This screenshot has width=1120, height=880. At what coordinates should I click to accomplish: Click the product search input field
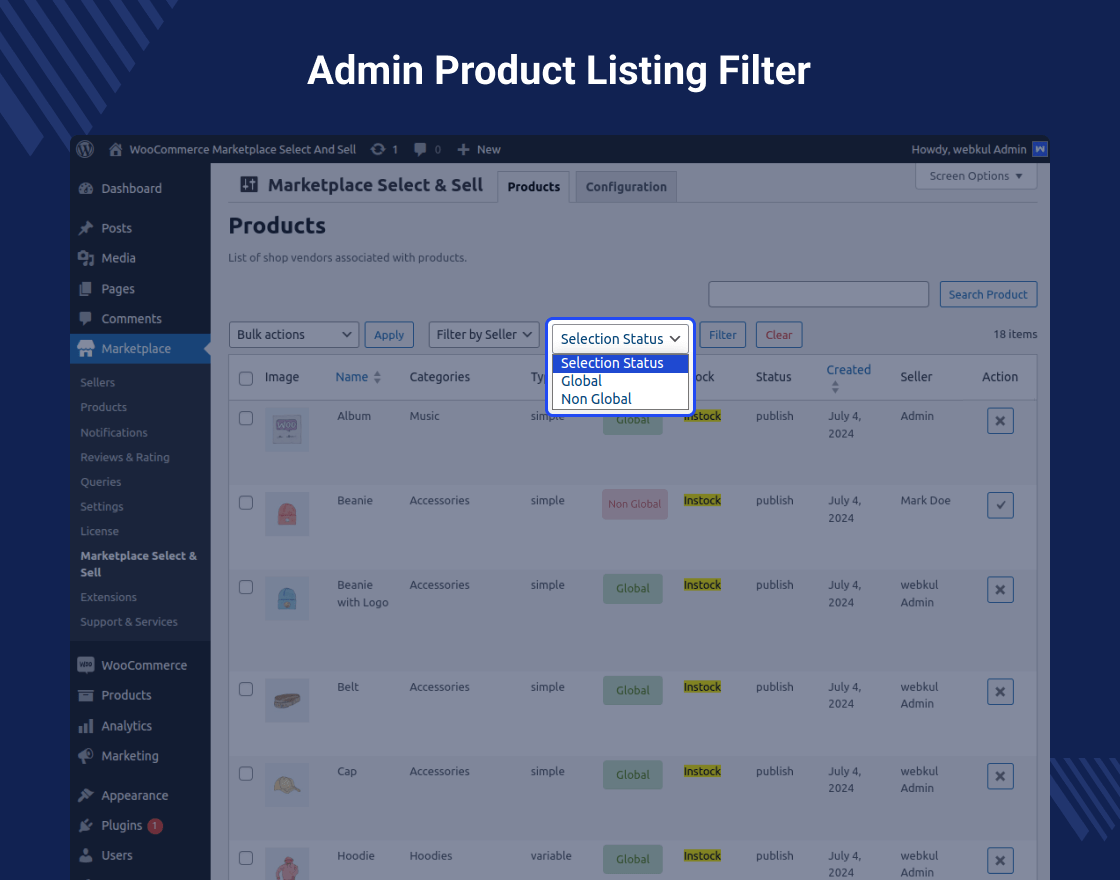pyautogui.click(x=819, y=294)
